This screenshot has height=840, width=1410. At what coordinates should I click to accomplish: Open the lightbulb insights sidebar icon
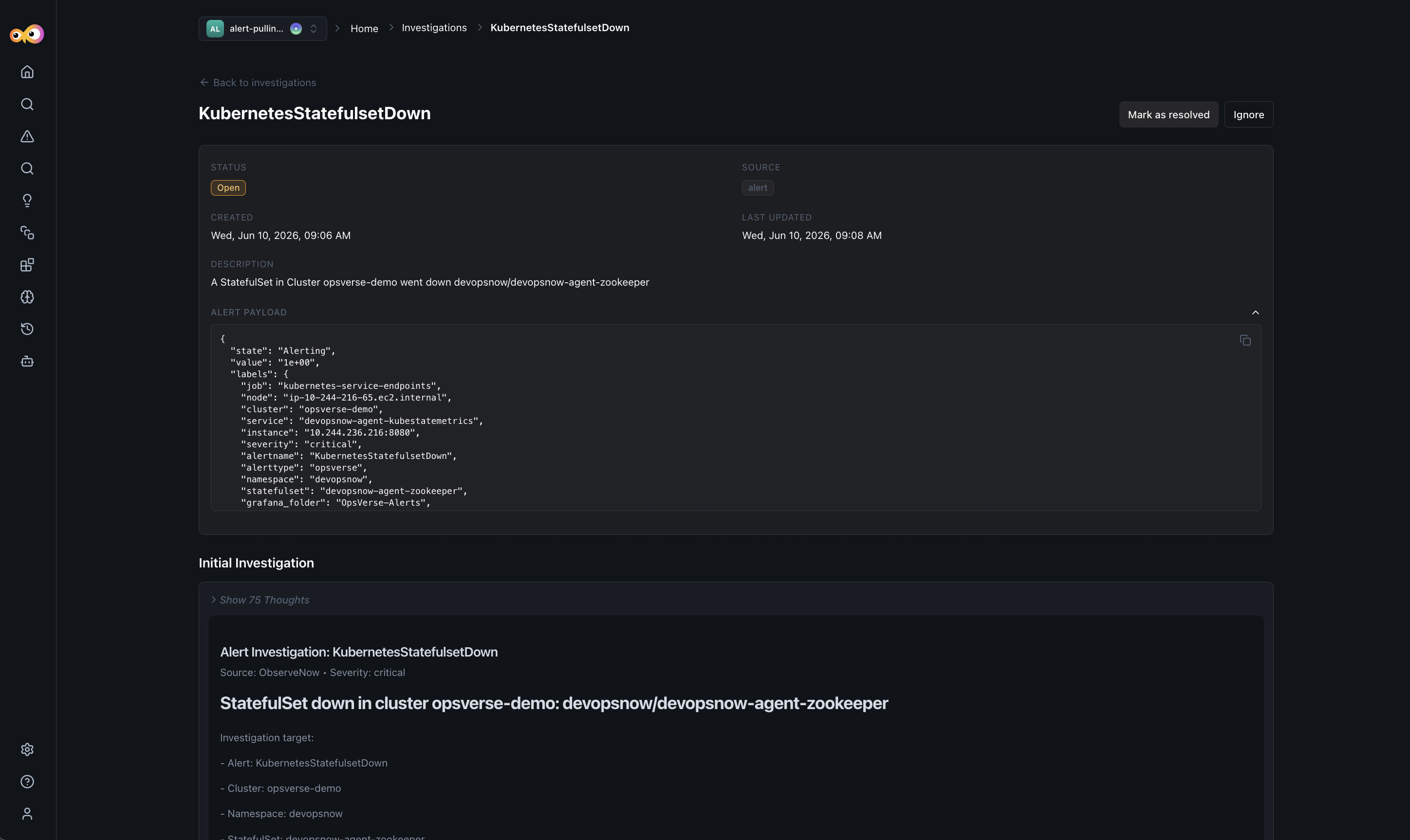click(27, 201)
